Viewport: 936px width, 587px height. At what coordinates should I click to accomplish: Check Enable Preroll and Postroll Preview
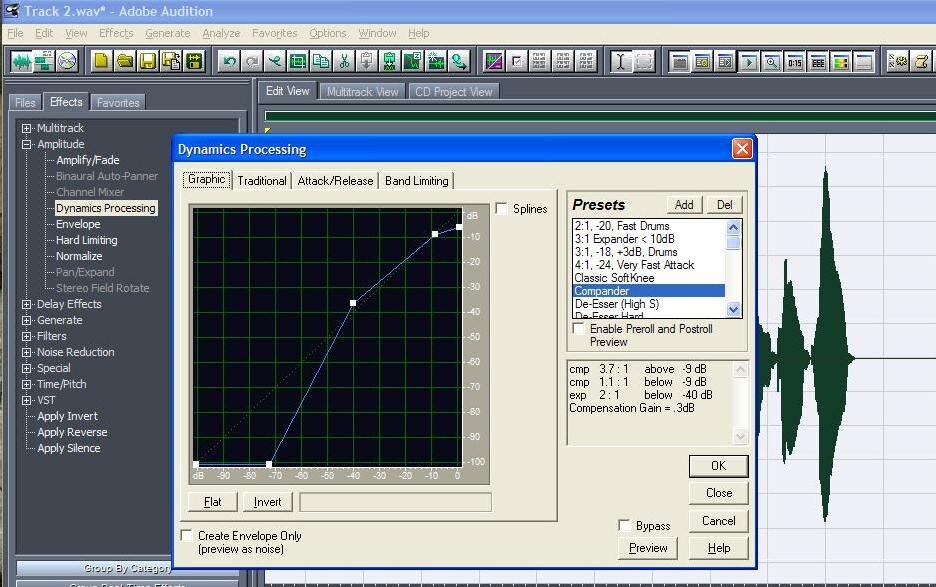[x=578, y=329]
